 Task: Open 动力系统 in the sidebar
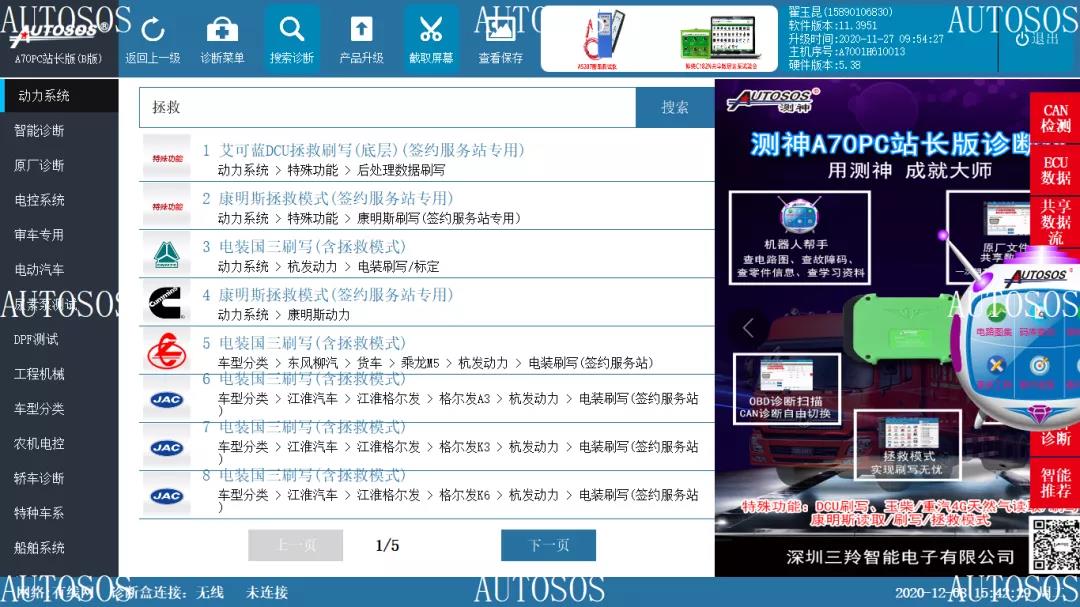(59, 96)
